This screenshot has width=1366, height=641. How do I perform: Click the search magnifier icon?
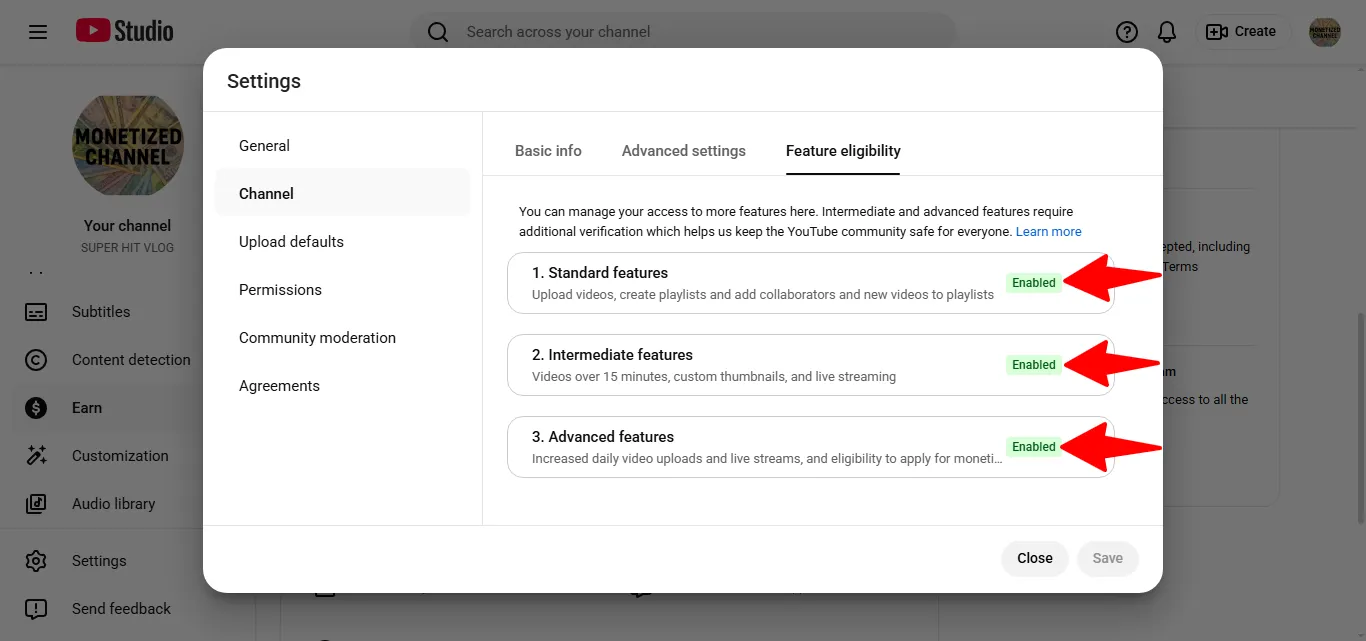point(438,32)
